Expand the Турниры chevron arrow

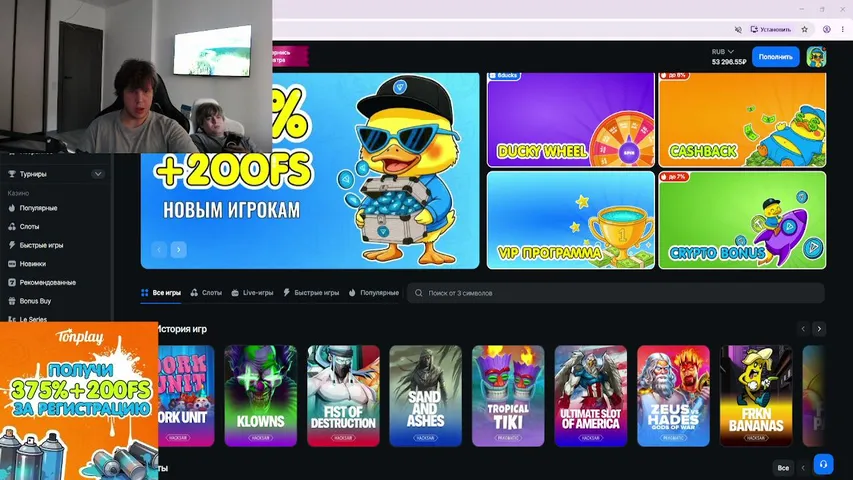pos(98,174)
